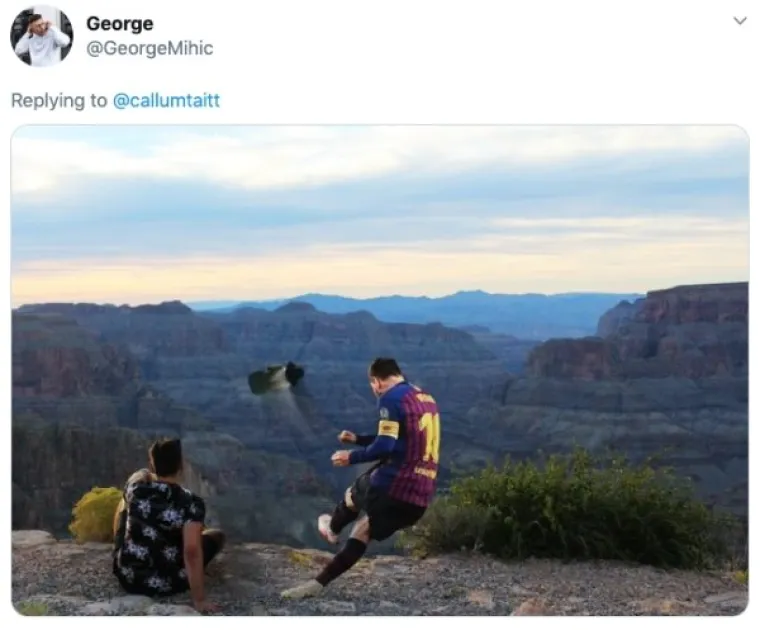Open the @callumtaitt mention link
Screen dimensions: 760x630
pyautogui.click(x=166, y=100)
